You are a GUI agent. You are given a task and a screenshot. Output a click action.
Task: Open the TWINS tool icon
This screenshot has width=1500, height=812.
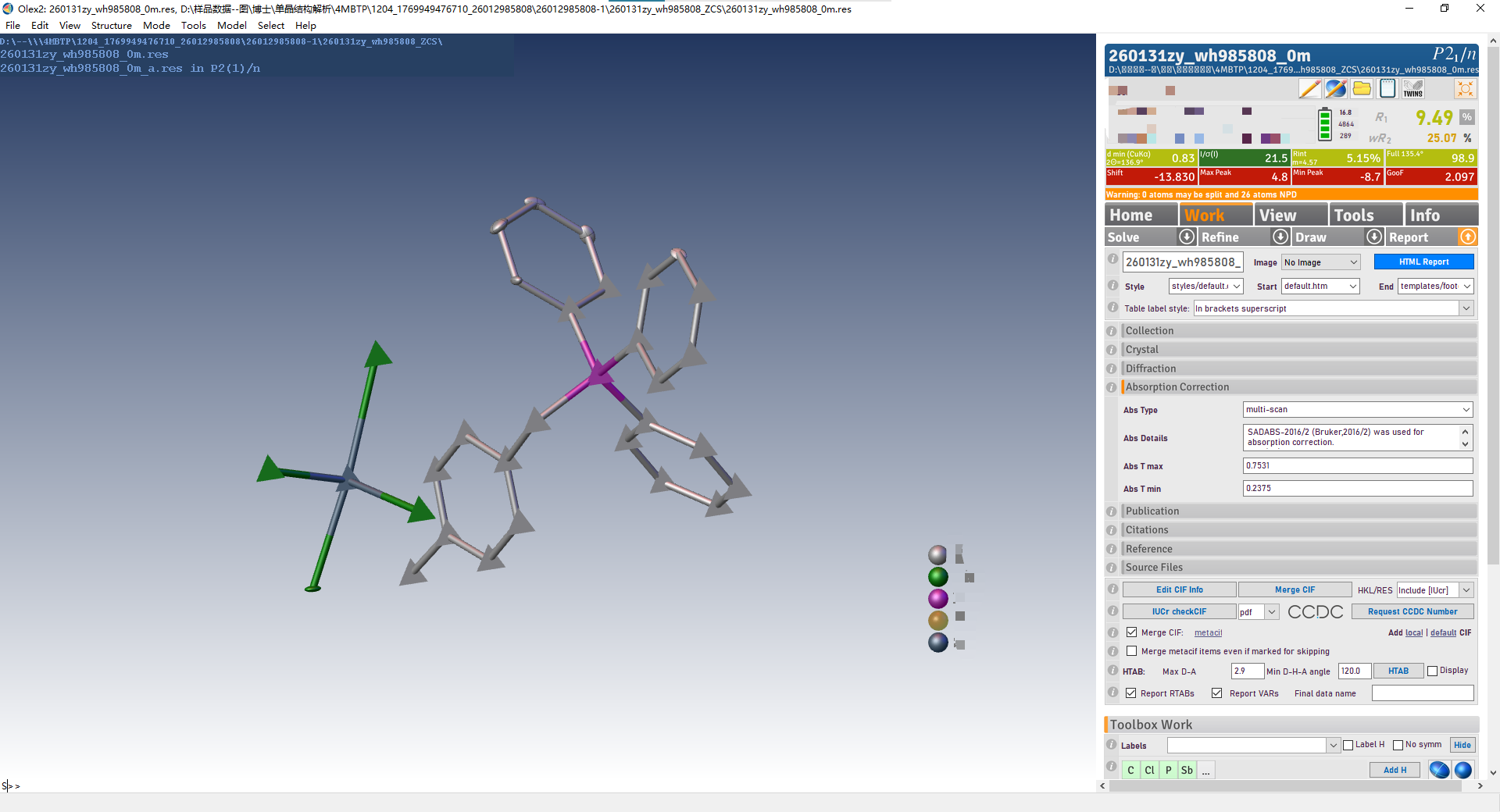pos(1412,89)
